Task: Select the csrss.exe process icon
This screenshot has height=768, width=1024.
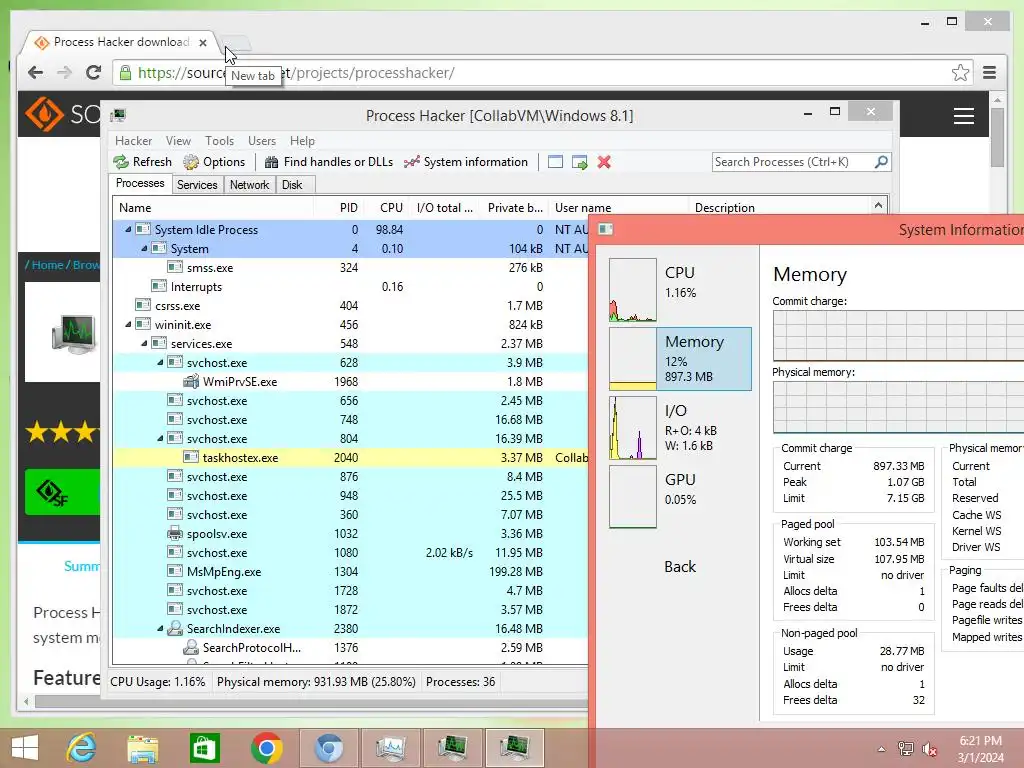Action: click(143, 305)
